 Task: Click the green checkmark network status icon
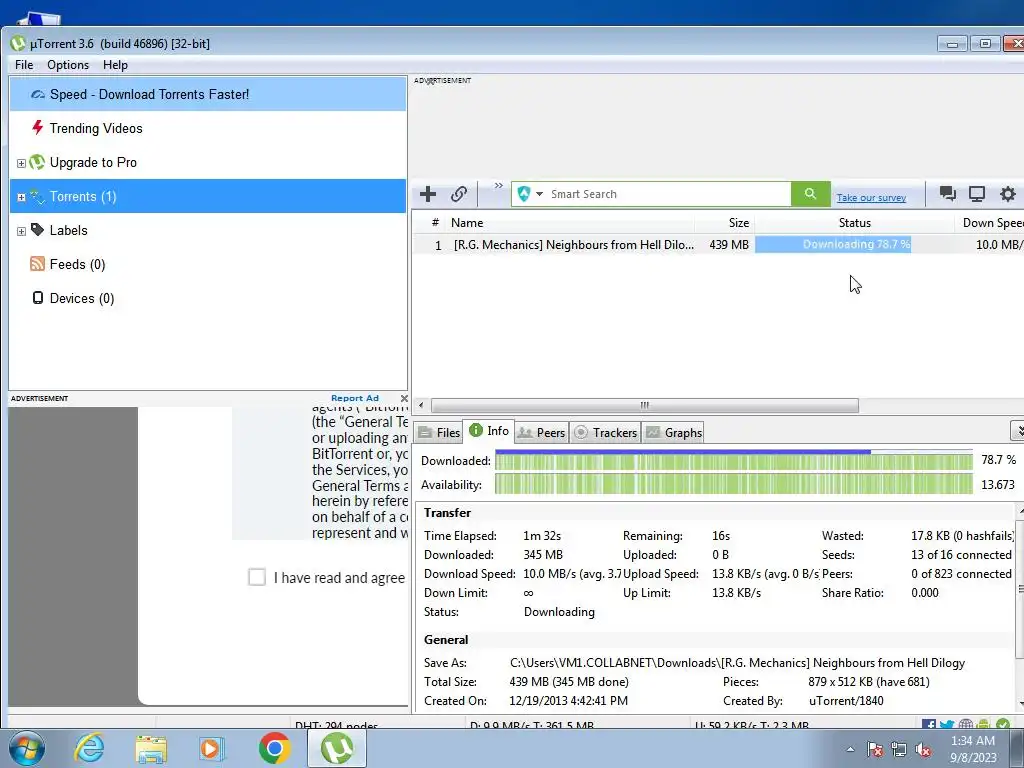coord(1003,724)
